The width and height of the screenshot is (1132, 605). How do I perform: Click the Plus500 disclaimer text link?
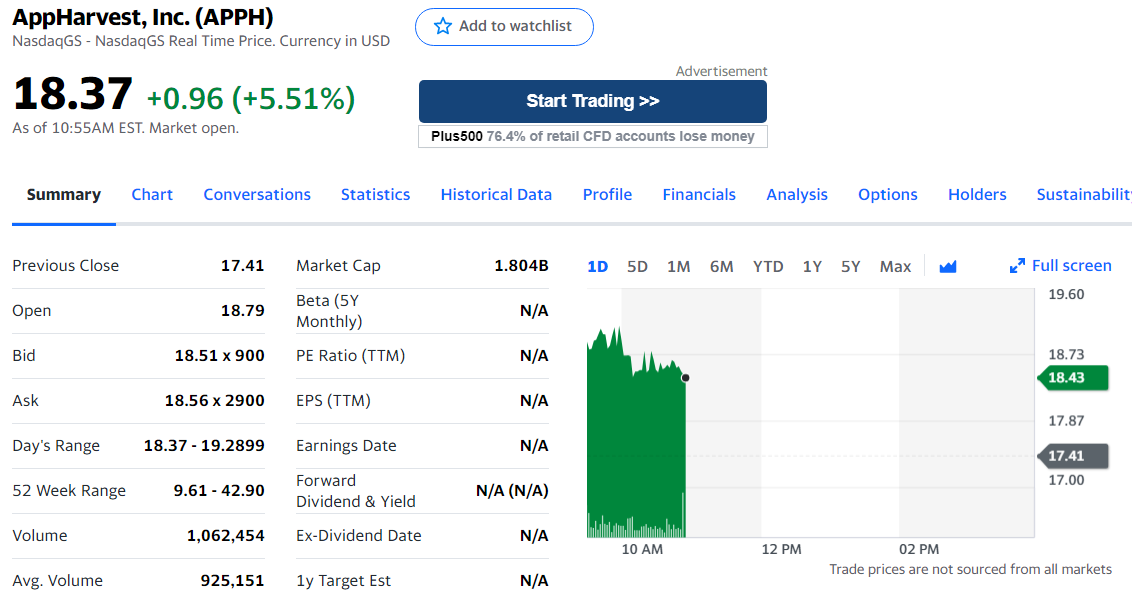(592, 136)
